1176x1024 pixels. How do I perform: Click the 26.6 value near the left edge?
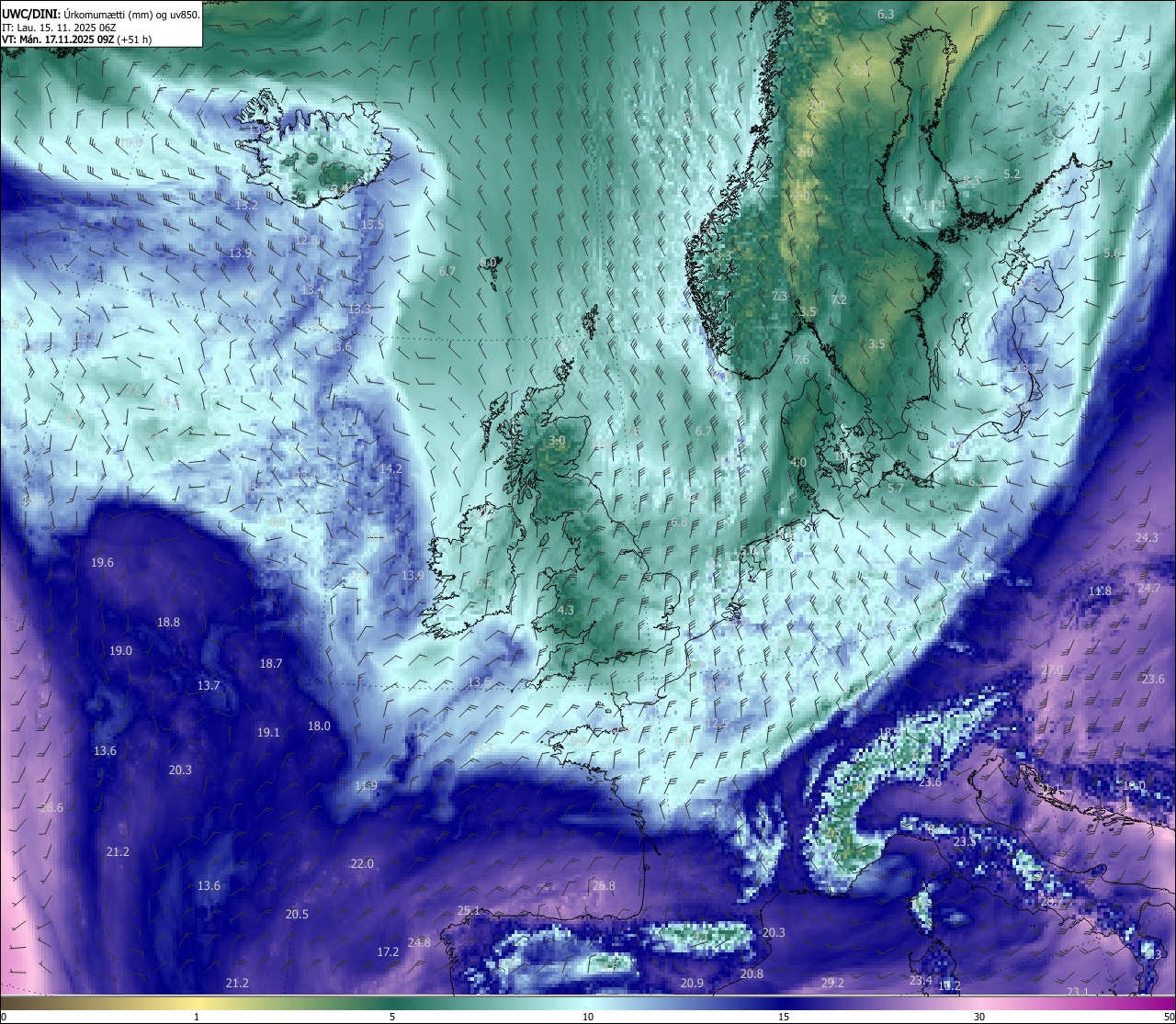(x=52, y=807)
